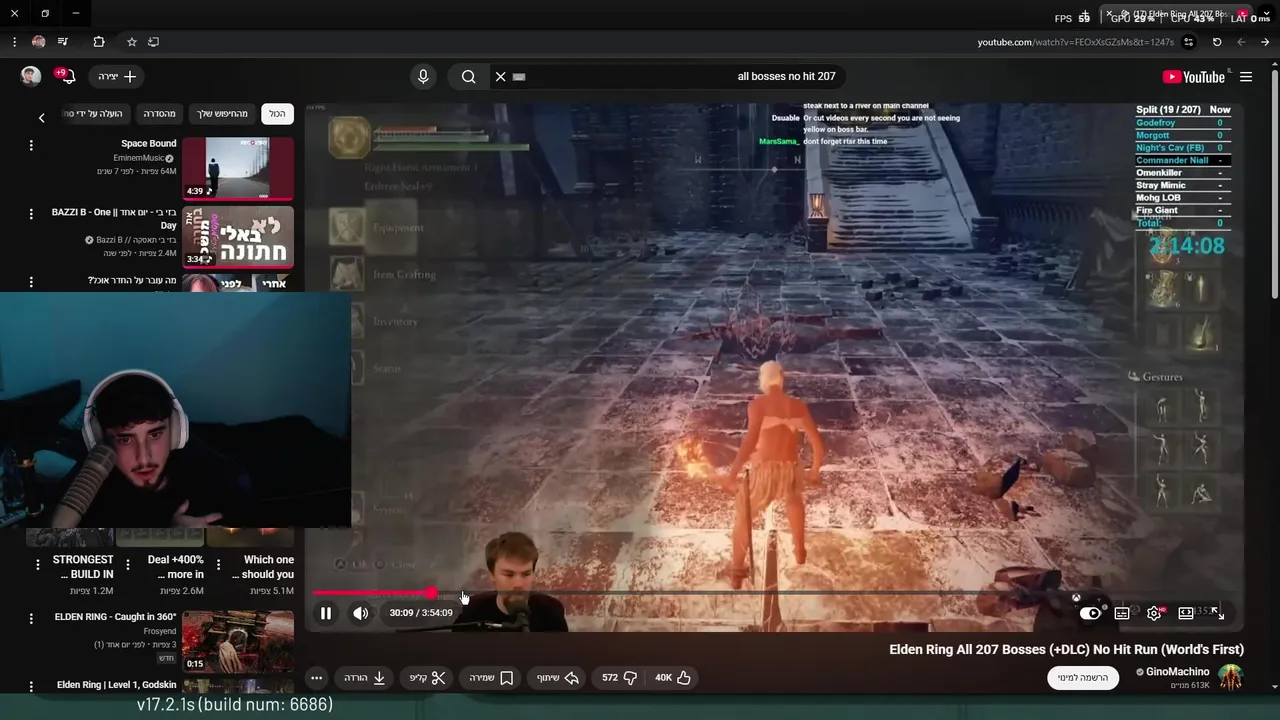
Task: Select the מהסדרה filter chip
Action: pos(159,114)
